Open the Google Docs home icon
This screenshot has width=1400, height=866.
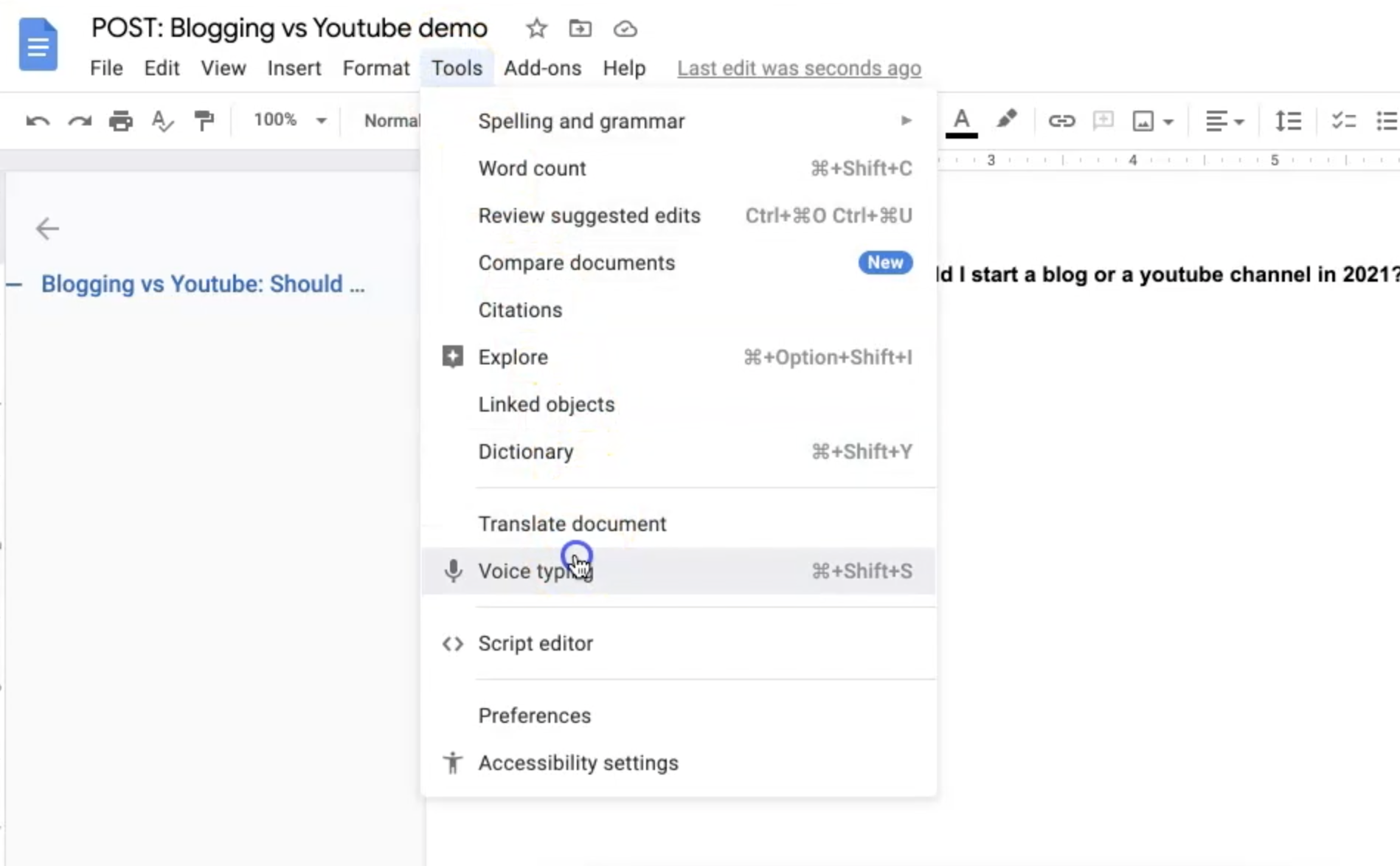coord(38,45)
